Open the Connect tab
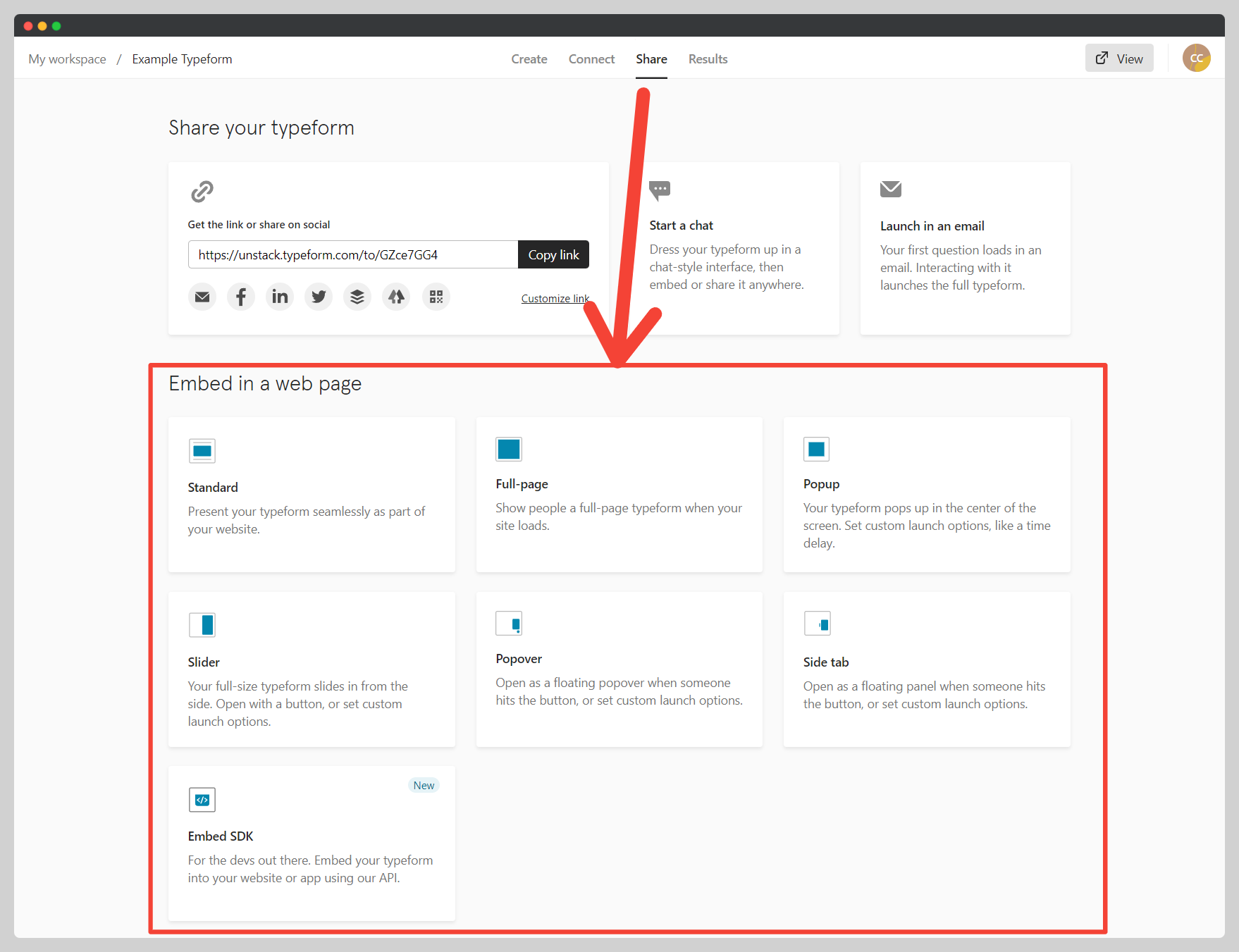This screenshot has height=952, width=1239. pyautogui.click(x=591, y=59)
